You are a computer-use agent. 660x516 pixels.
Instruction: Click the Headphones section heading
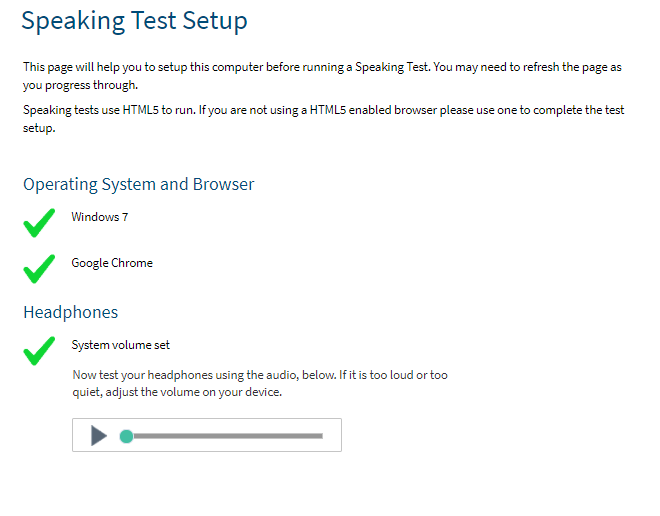71,312
